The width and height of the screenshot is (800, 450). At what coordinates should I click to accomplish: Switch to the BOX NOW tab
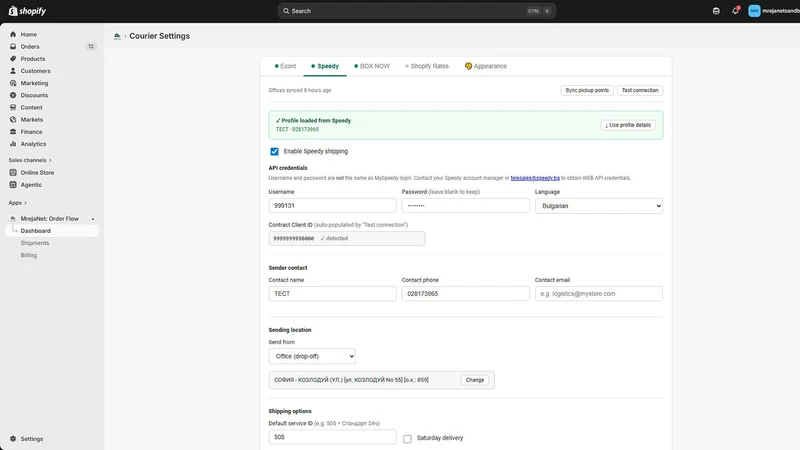[x=372, y=66]
